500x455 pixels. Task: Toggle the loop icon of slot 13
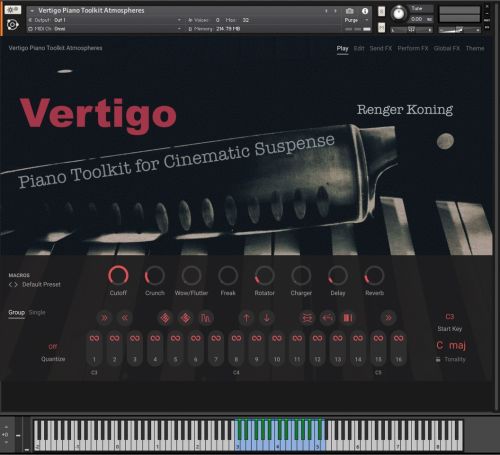point(338,339)
